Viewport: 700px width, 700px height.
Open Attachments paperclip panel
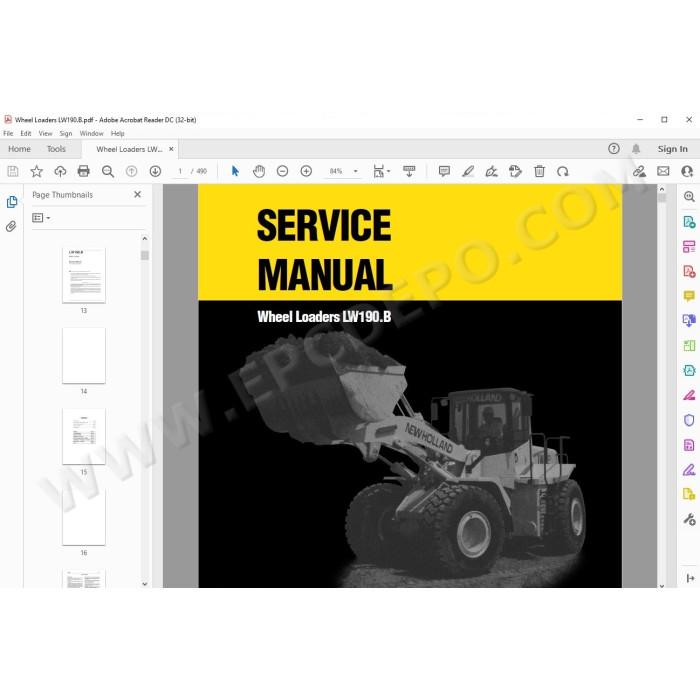point(11,226)
